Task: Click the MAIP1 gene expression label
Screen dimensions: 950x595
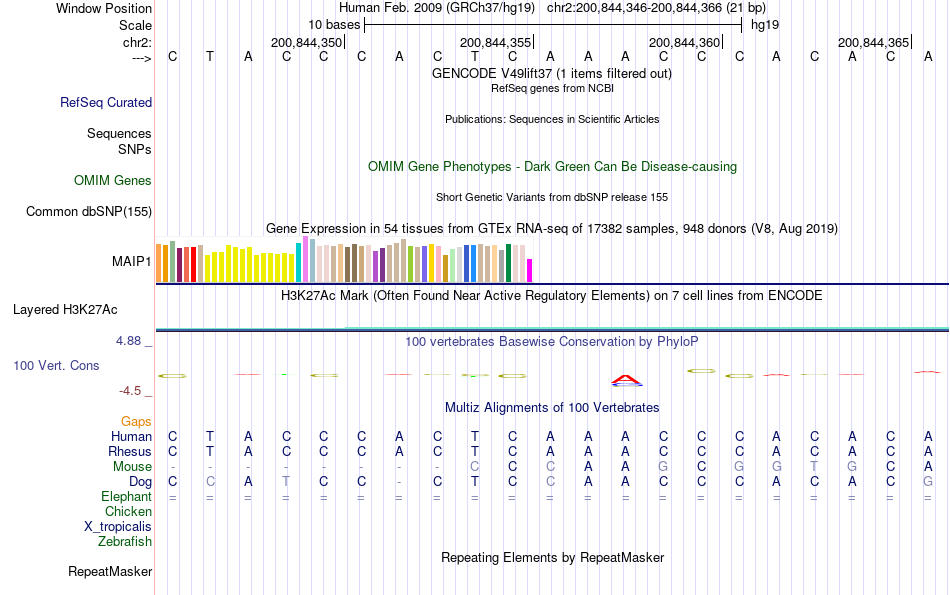Action: click(131, 261)
